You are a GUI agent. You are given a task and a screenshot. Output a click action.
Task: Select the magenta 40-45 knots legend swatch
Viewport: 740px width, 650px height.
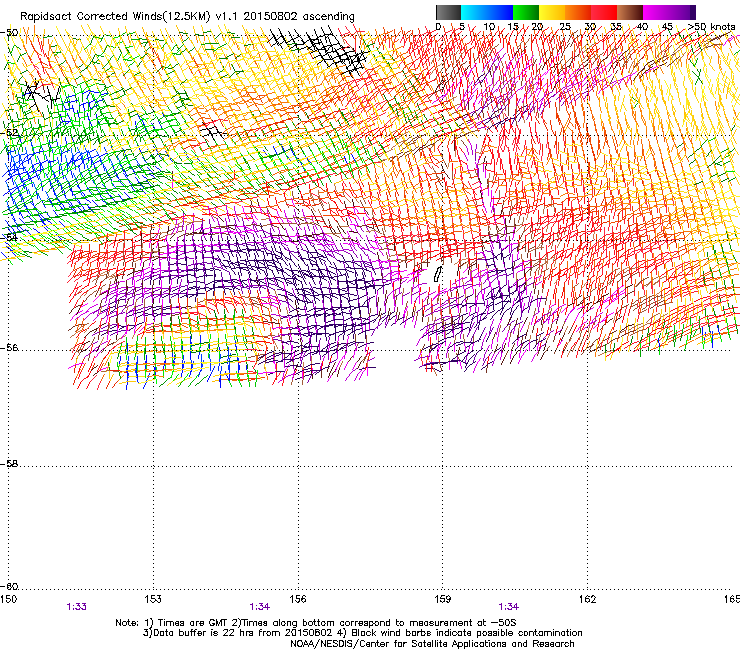pyautogui.click(x=656, y=12)
